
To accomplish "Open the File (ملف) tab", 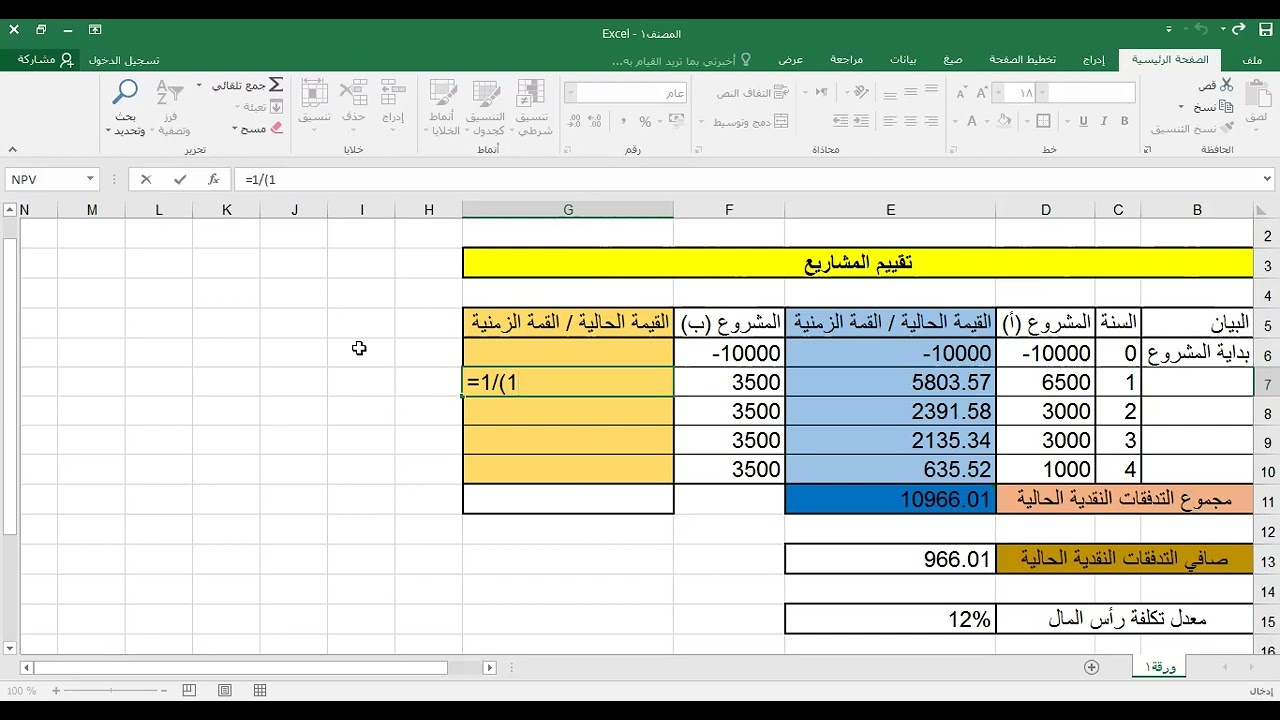I will (1252, 60).
